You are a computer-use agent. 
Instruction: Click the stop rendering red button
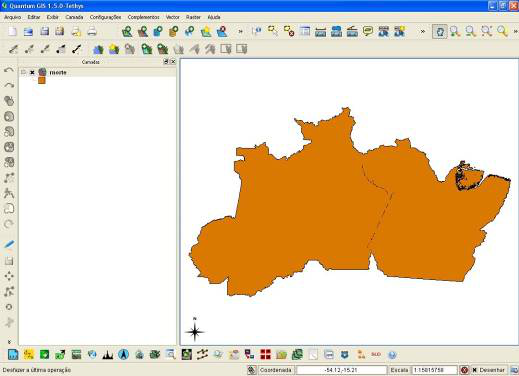coord(464,370)
